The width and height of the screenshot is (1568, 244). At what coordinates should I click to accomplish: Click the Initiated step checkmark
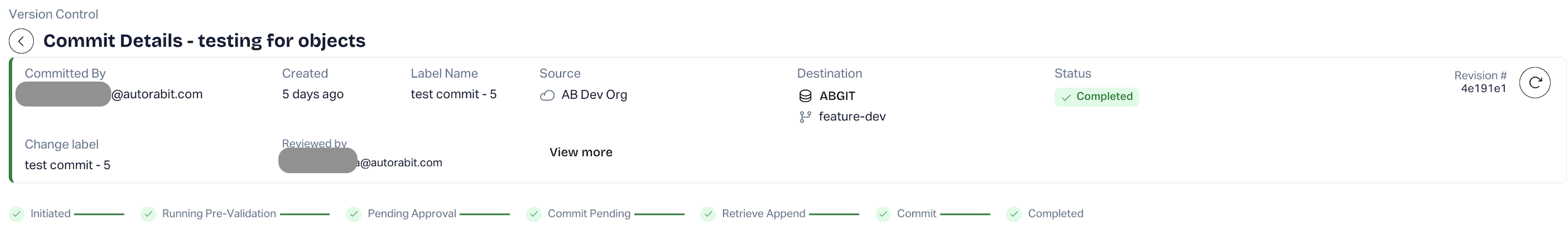(17, 214)
